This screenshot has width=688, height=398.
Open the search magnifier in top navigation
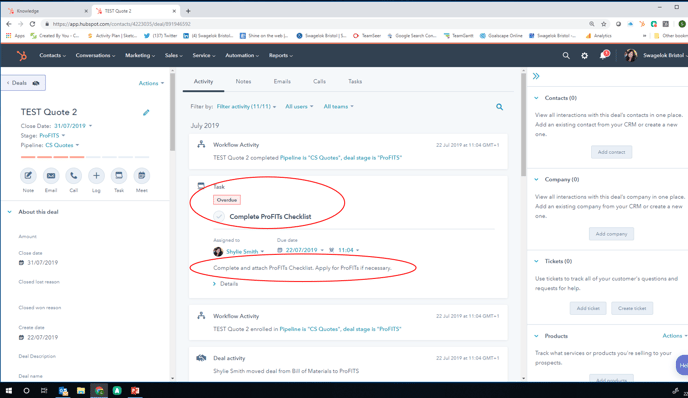pyautogui.click(x=566, y=56)
